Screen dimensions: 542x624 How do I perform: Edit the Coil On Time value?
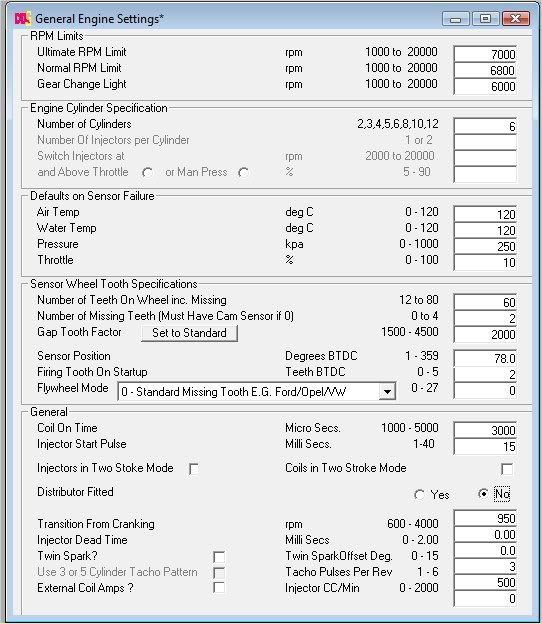[485, 430]
